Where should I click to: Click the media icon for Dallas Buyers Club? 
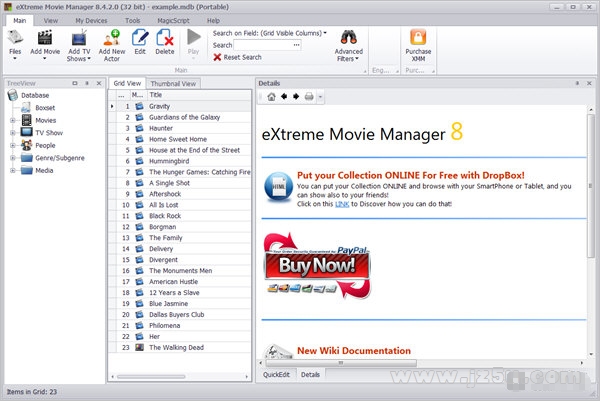(140, 315)
